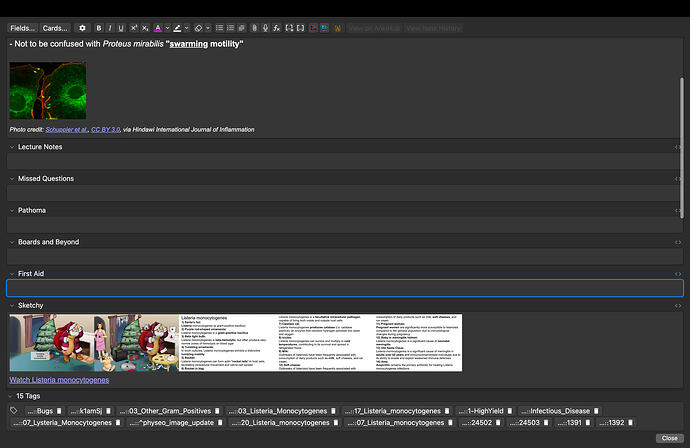Open the text color picker dropdown
The image size is (690, 448).
coord(167,28)
